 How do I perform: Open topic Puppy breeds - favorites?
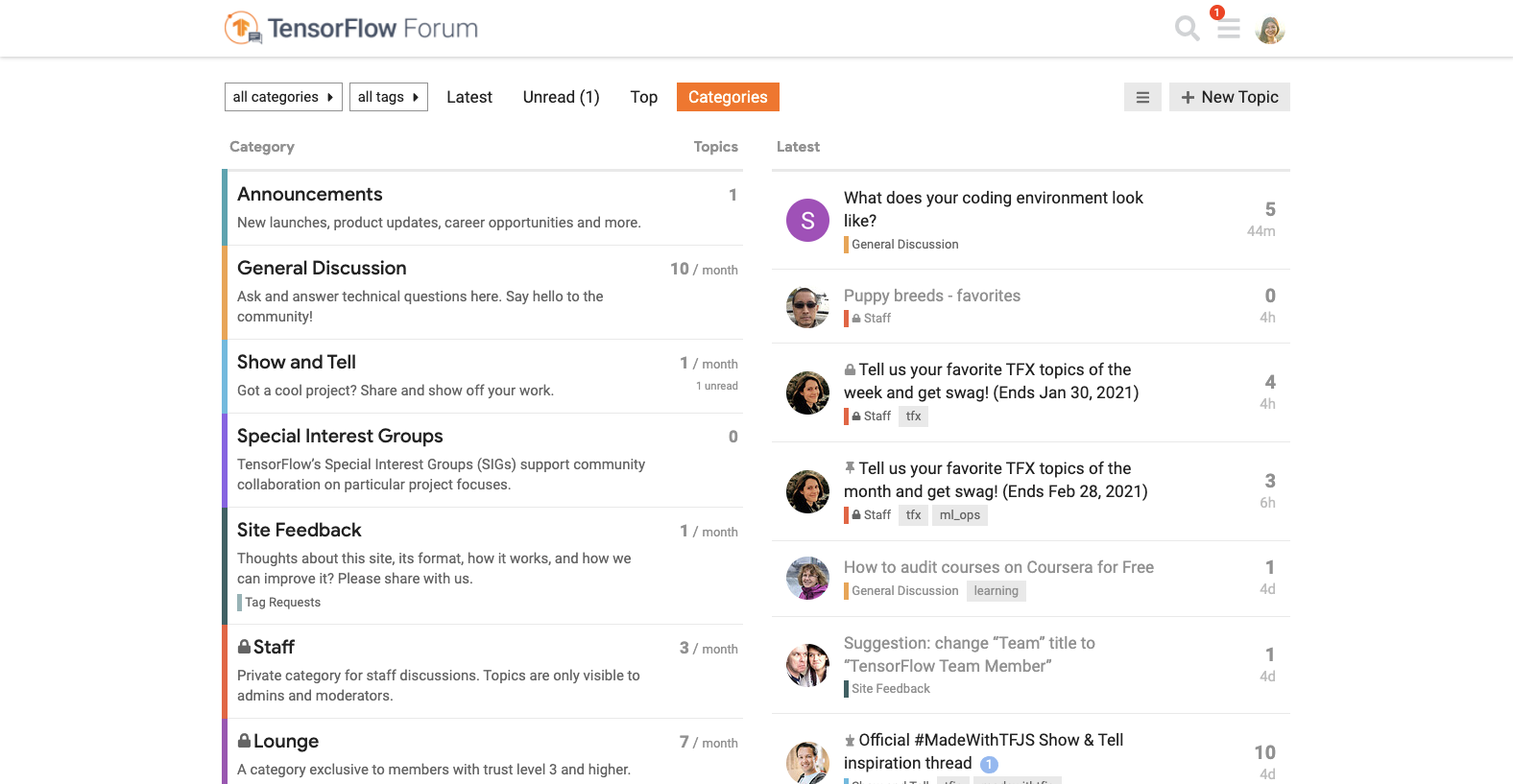[932, 296]
